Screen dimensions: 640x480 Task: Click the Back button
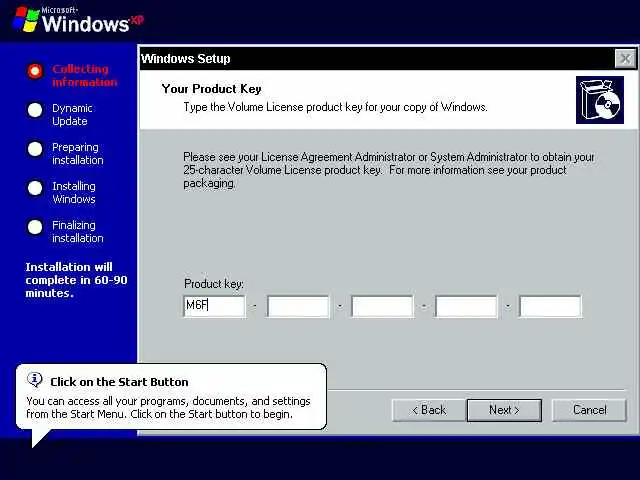[x=429, y=410]
